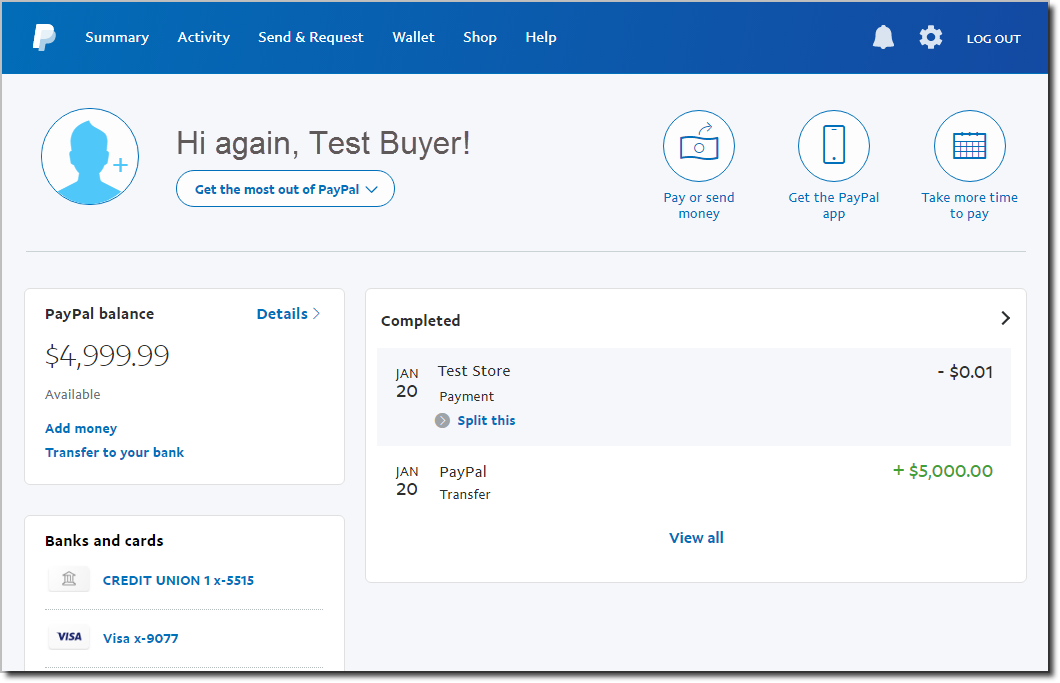
Task: Open the notifications bell
Action: (x=883, y=38)
